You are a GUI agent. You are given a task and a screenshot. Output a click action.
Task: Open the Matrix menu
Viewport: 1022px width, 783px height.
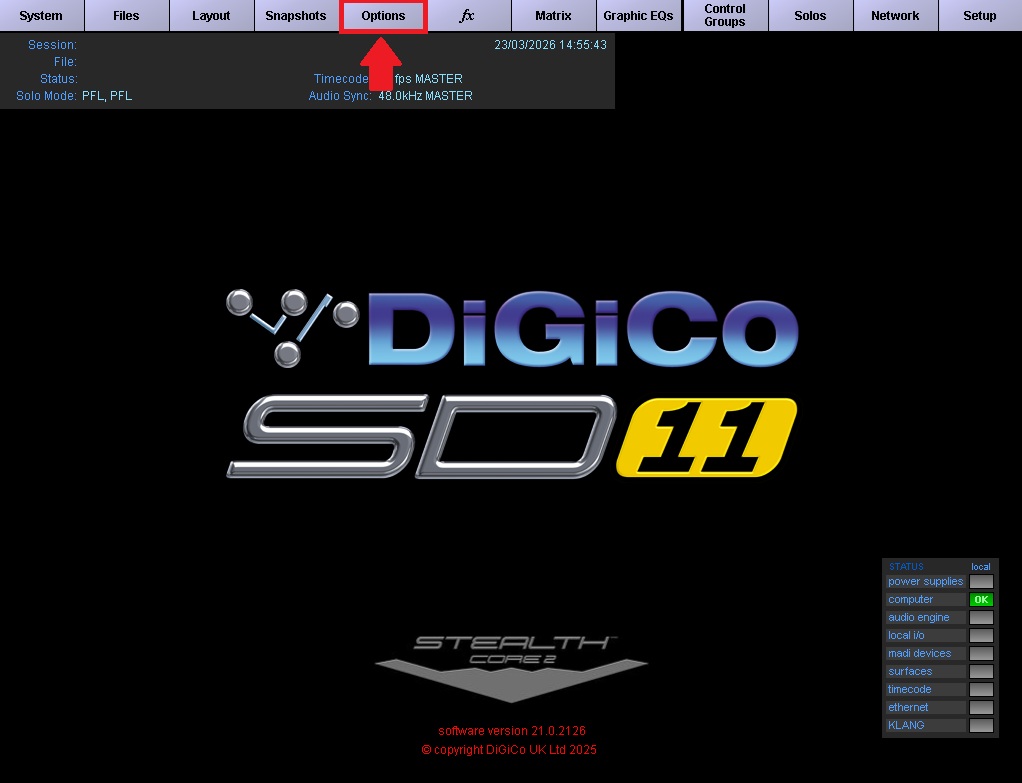point(553,16)
